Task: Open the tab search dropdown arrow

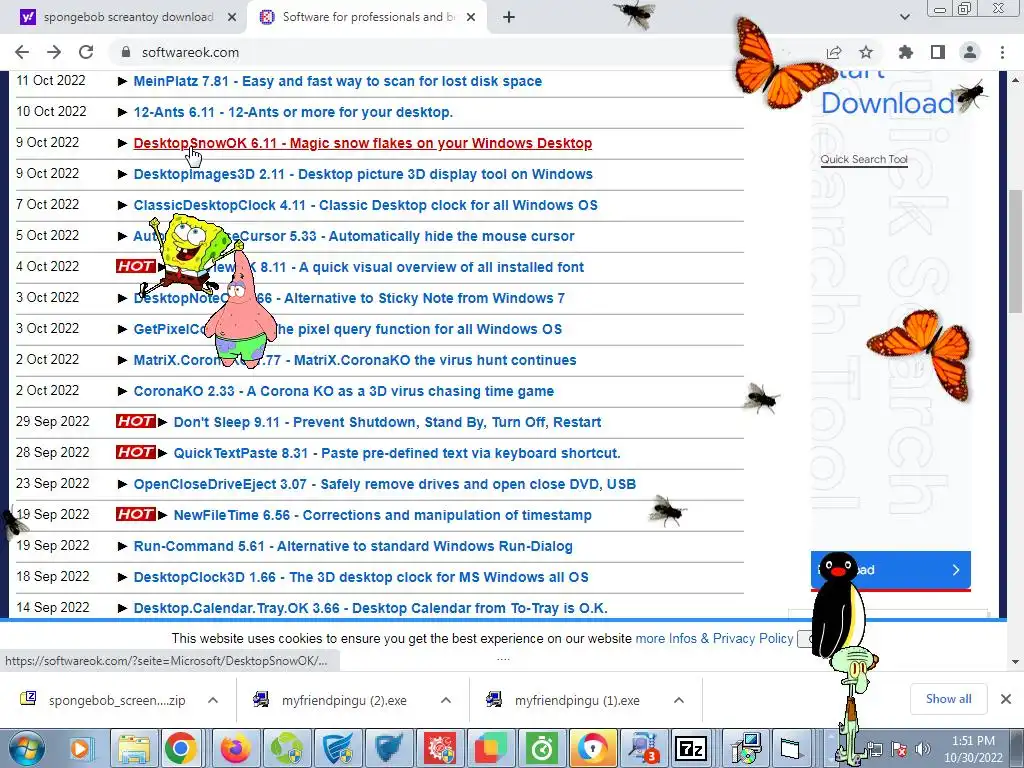Action: coord(904,17)
